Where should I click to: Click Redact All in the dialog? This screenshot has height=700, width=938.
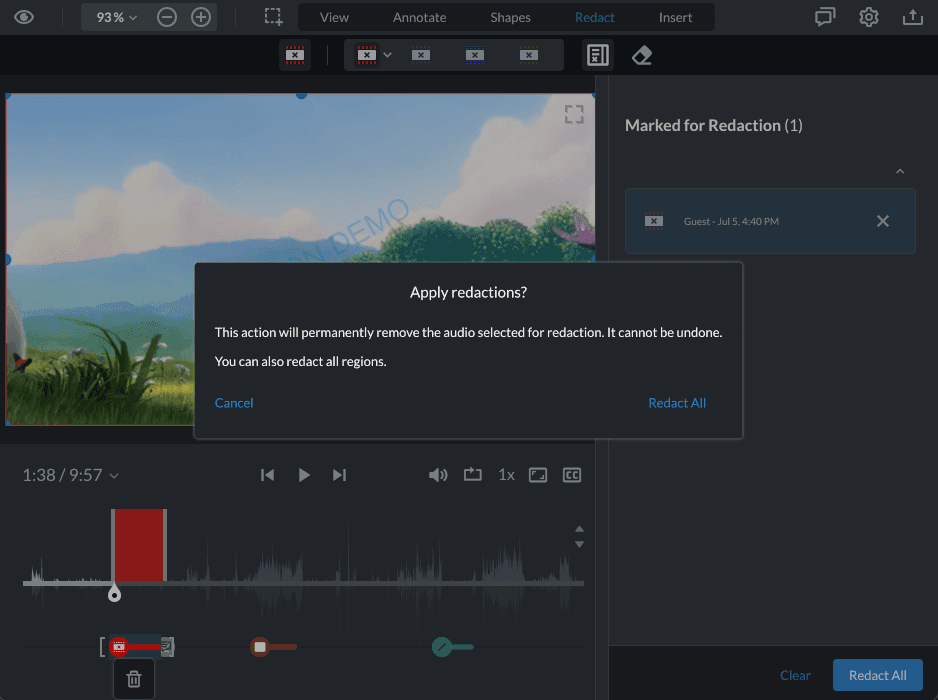677,403
